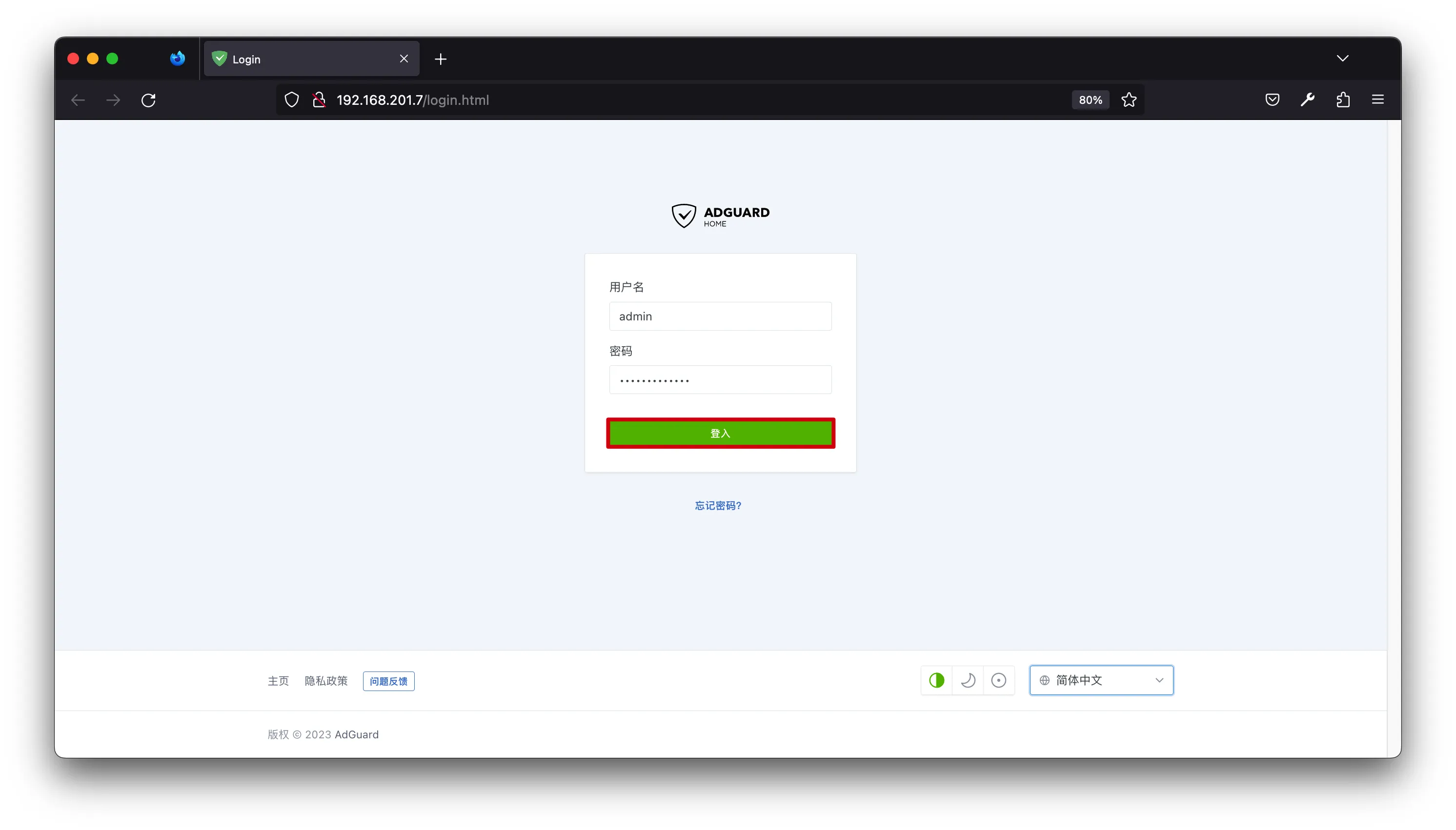Open the 忘记密码? link
1456x830 pixels.
[x=718, y=506]
